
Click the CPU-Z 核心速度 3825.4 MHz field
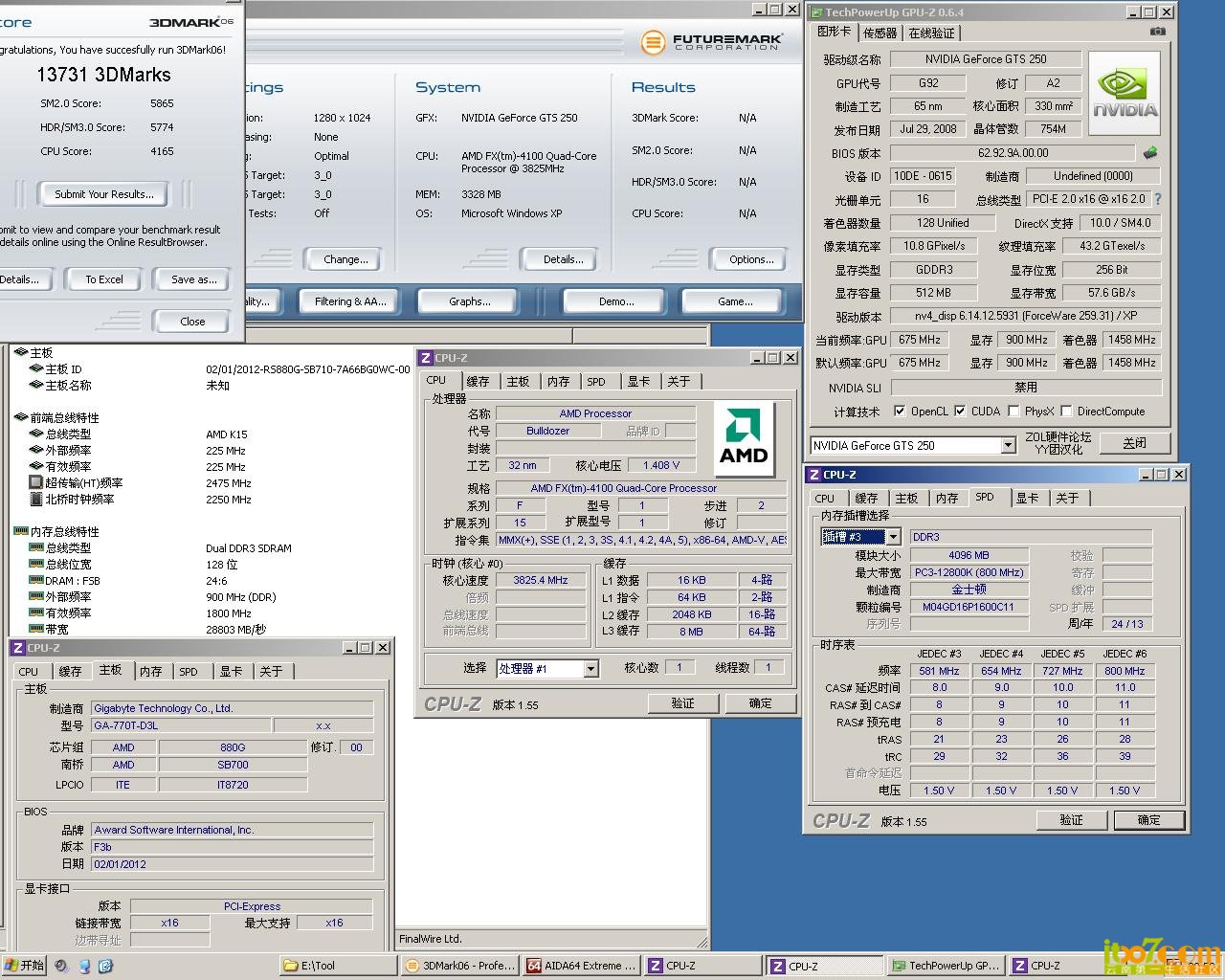[541, 581]
